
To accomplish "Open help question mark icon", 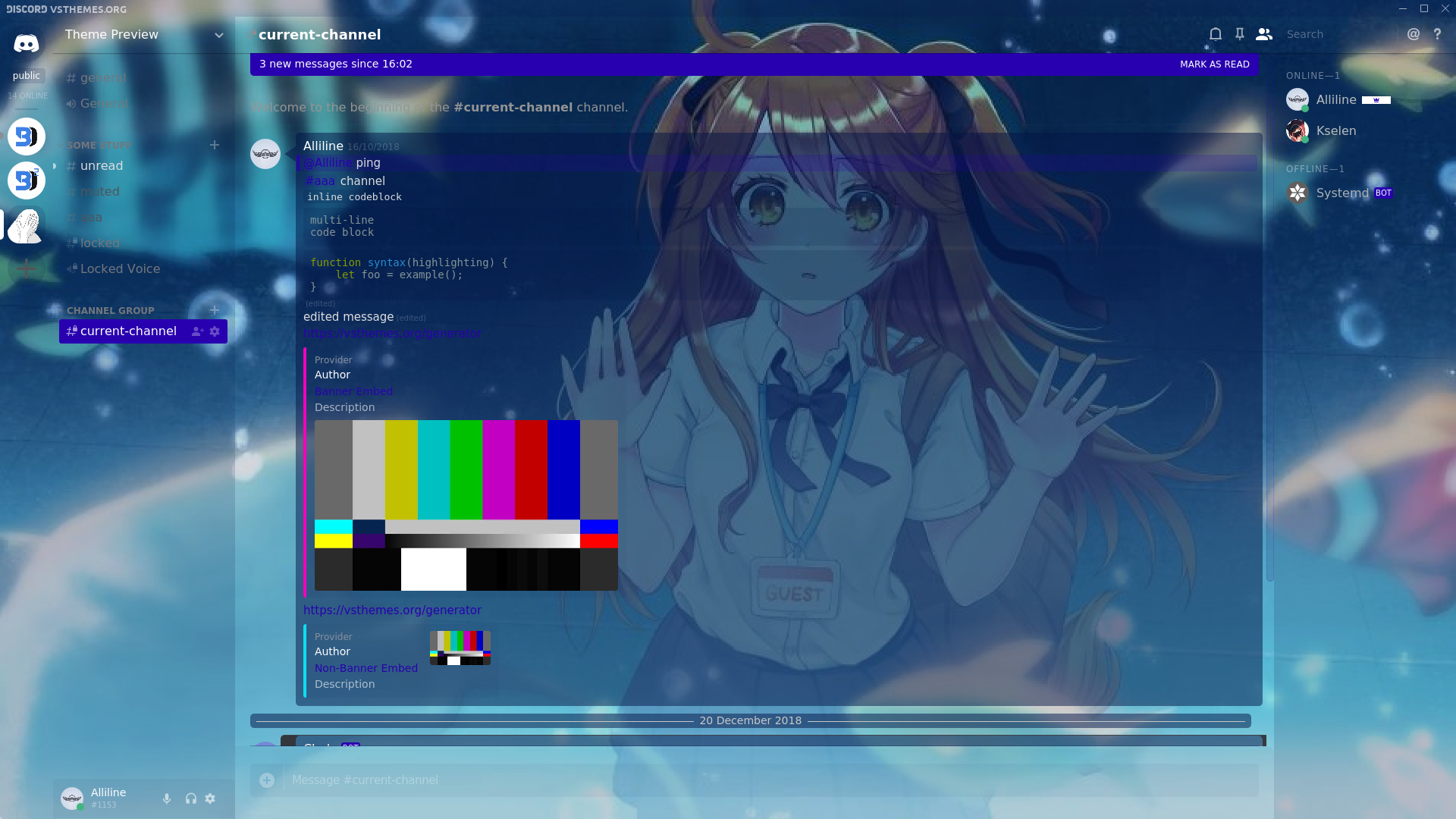I will (x=1437, y=34).
